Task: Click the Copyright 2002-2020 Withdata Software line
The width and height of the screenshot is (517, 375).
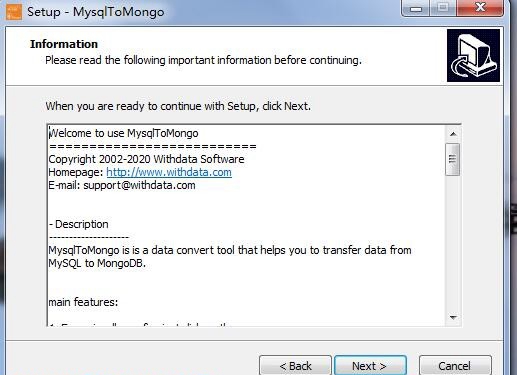Action: pos(146,159)
